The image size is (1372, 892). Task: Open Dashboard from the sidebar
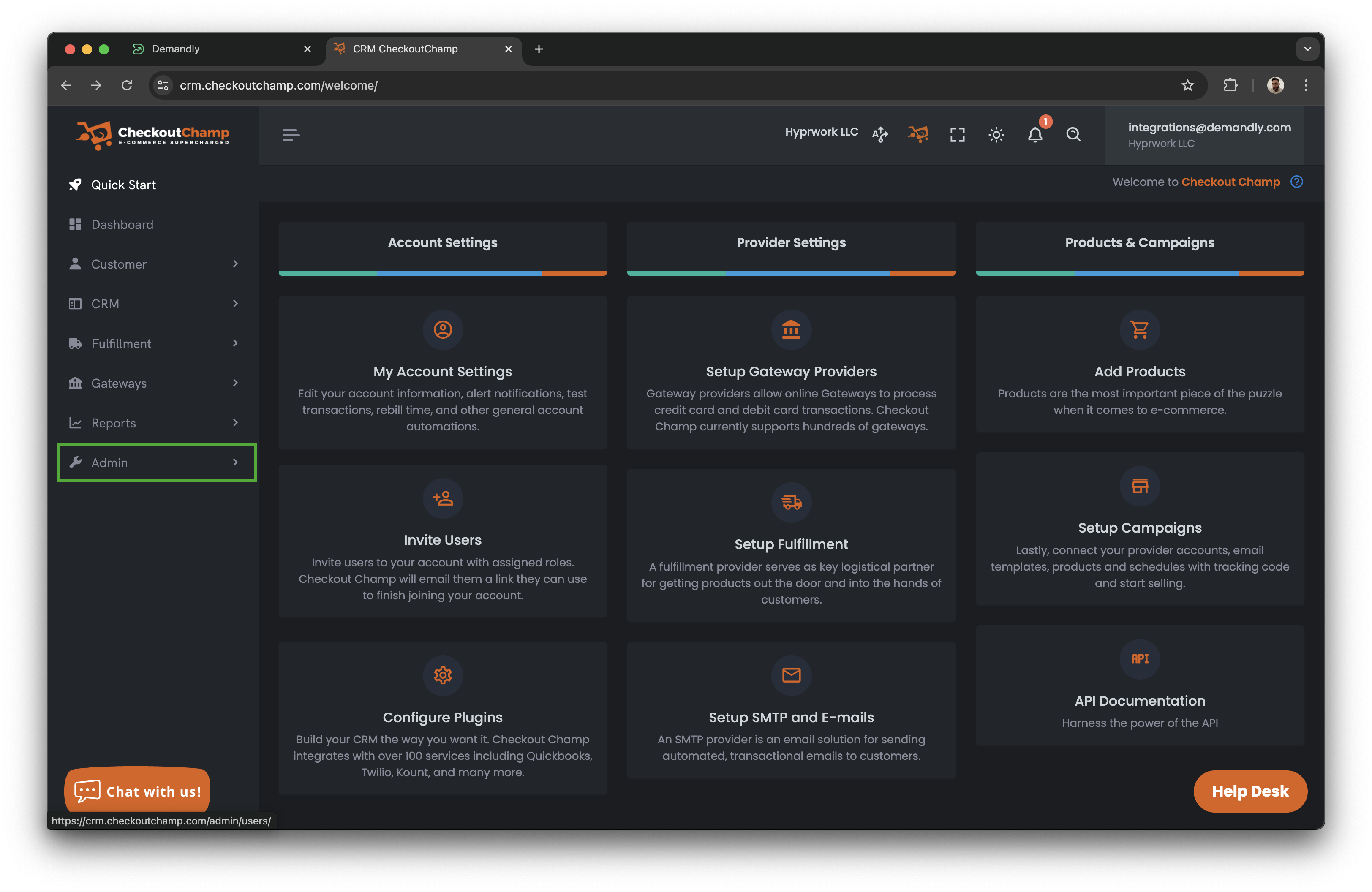122,225
